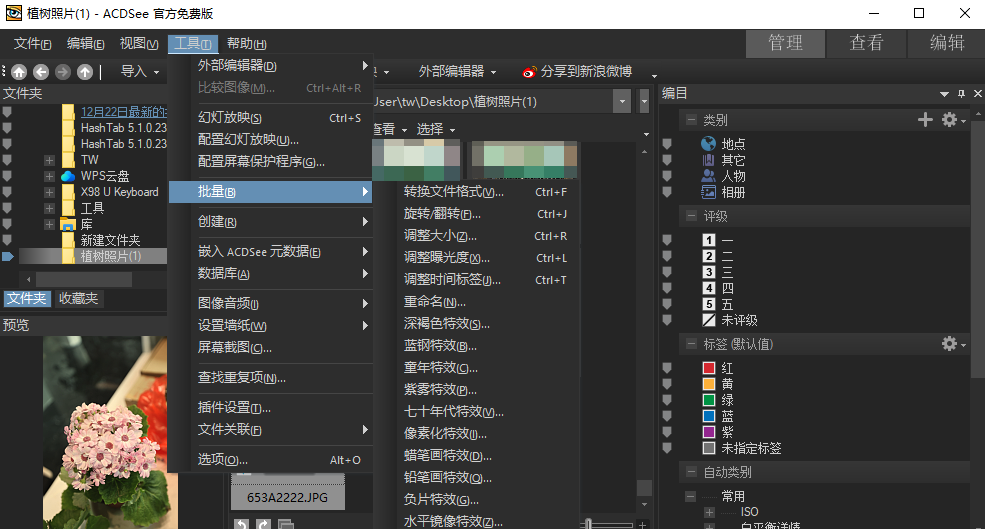985x529 pixels.
Task: Navigate back with left arrow icon
Action: click(x=41, y=72)
